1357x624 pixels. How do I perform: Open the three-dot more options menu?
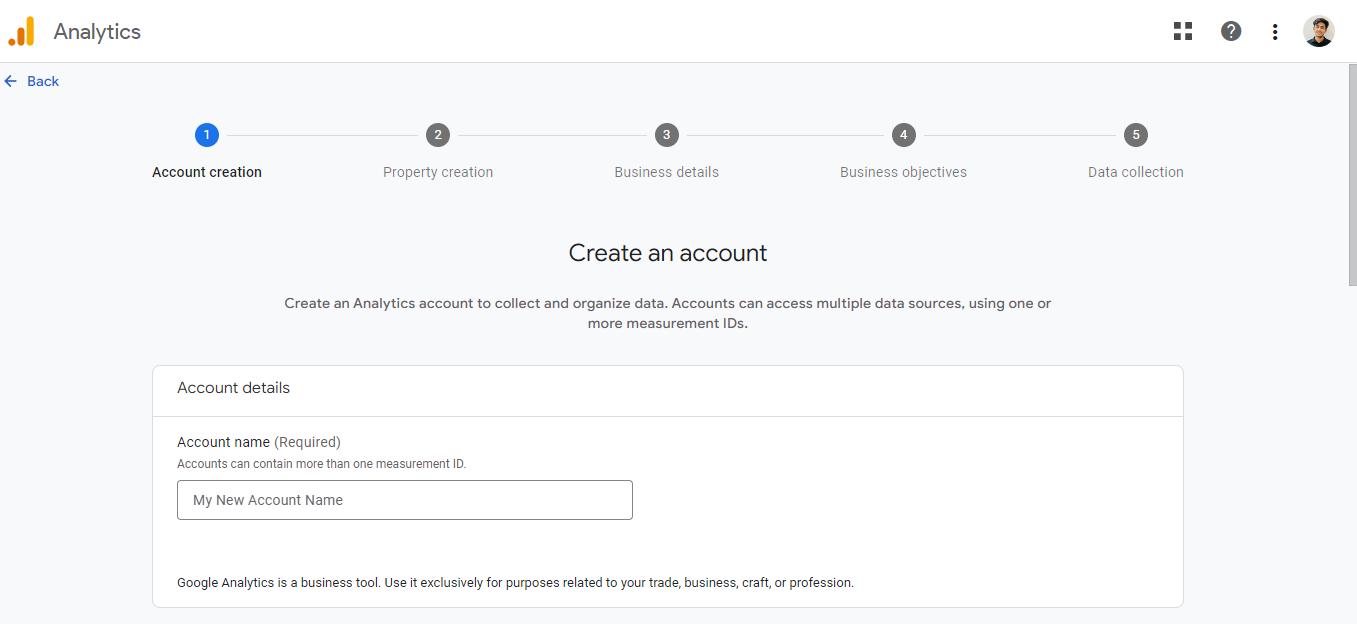click(1275, 32)
